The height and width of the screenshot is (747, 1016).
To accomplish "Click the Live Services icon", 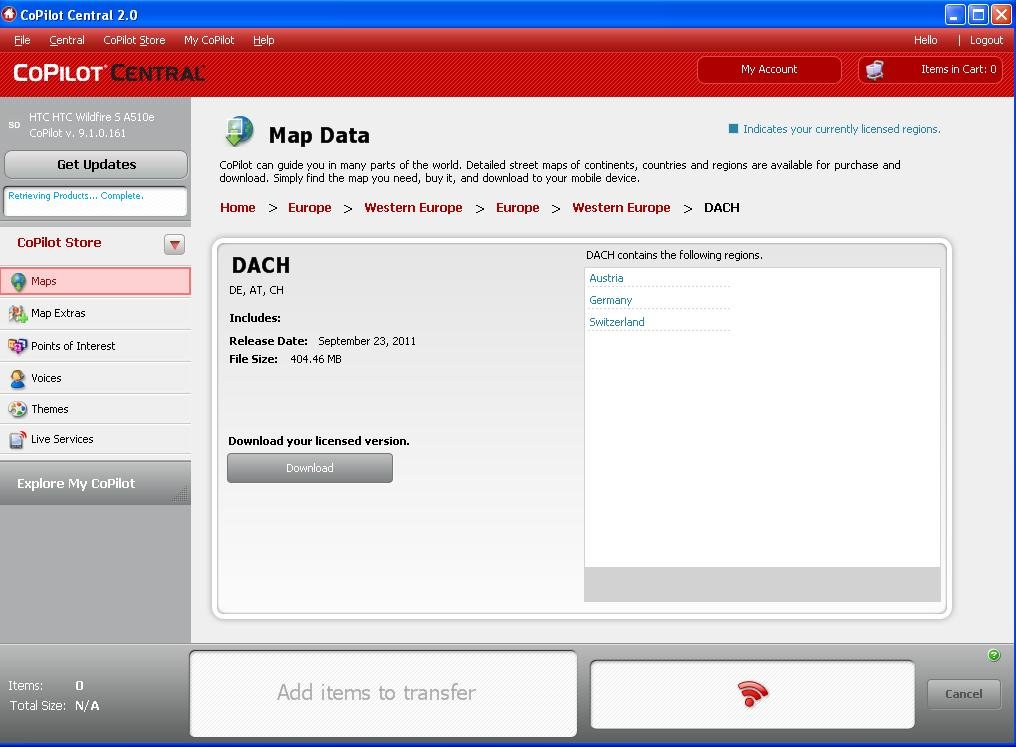I will pos(17,440).
